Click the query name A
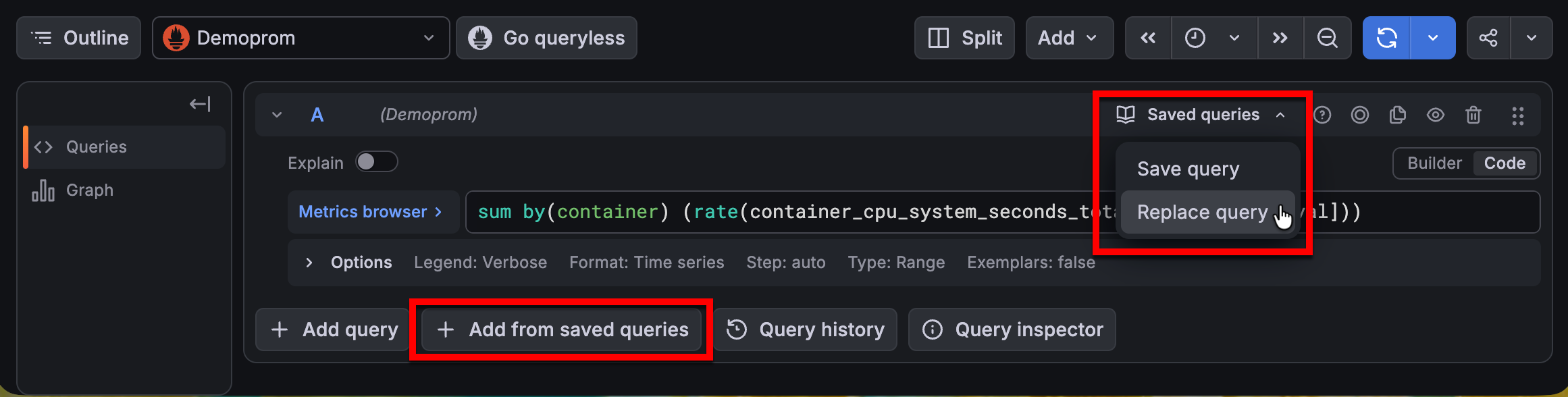Screen dimensions: 1568x397 tap(317, 115)
